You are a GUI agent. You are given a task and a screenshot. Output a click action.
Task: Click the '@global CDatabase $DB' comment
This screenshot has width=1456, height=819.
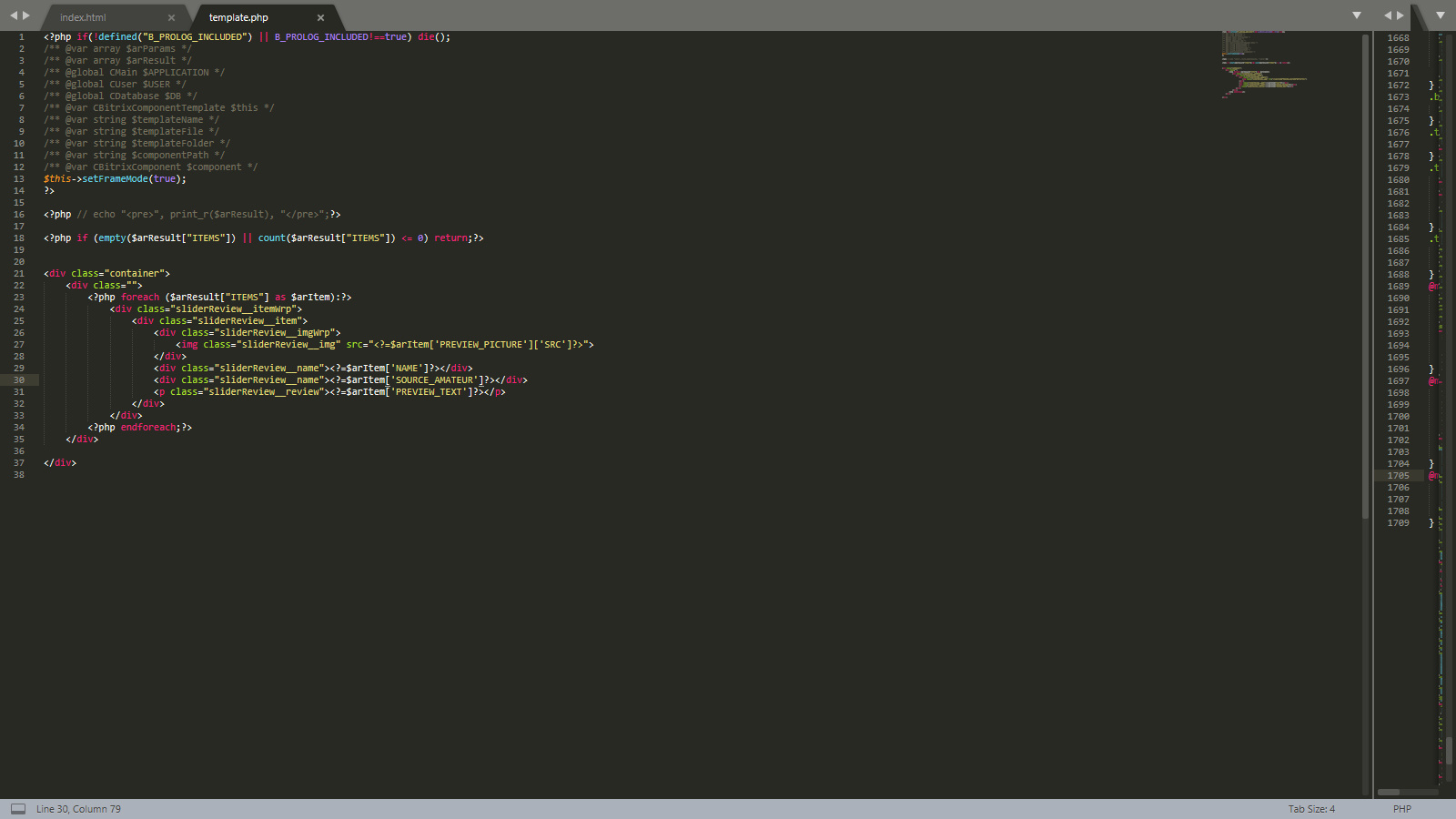pos(120,96)
